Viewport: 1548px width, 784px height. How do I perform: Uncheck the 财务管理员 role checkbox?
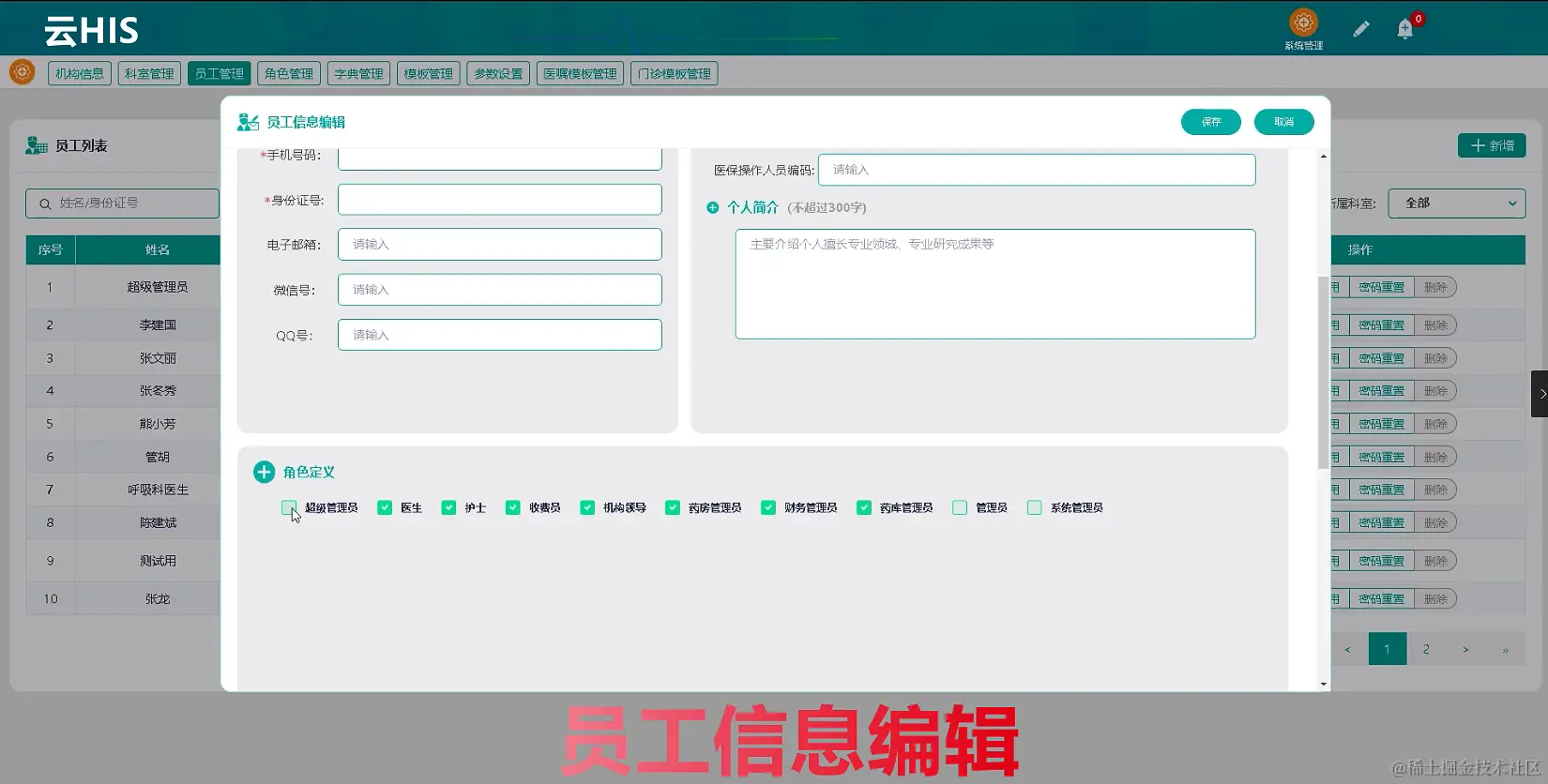point(768,507)
